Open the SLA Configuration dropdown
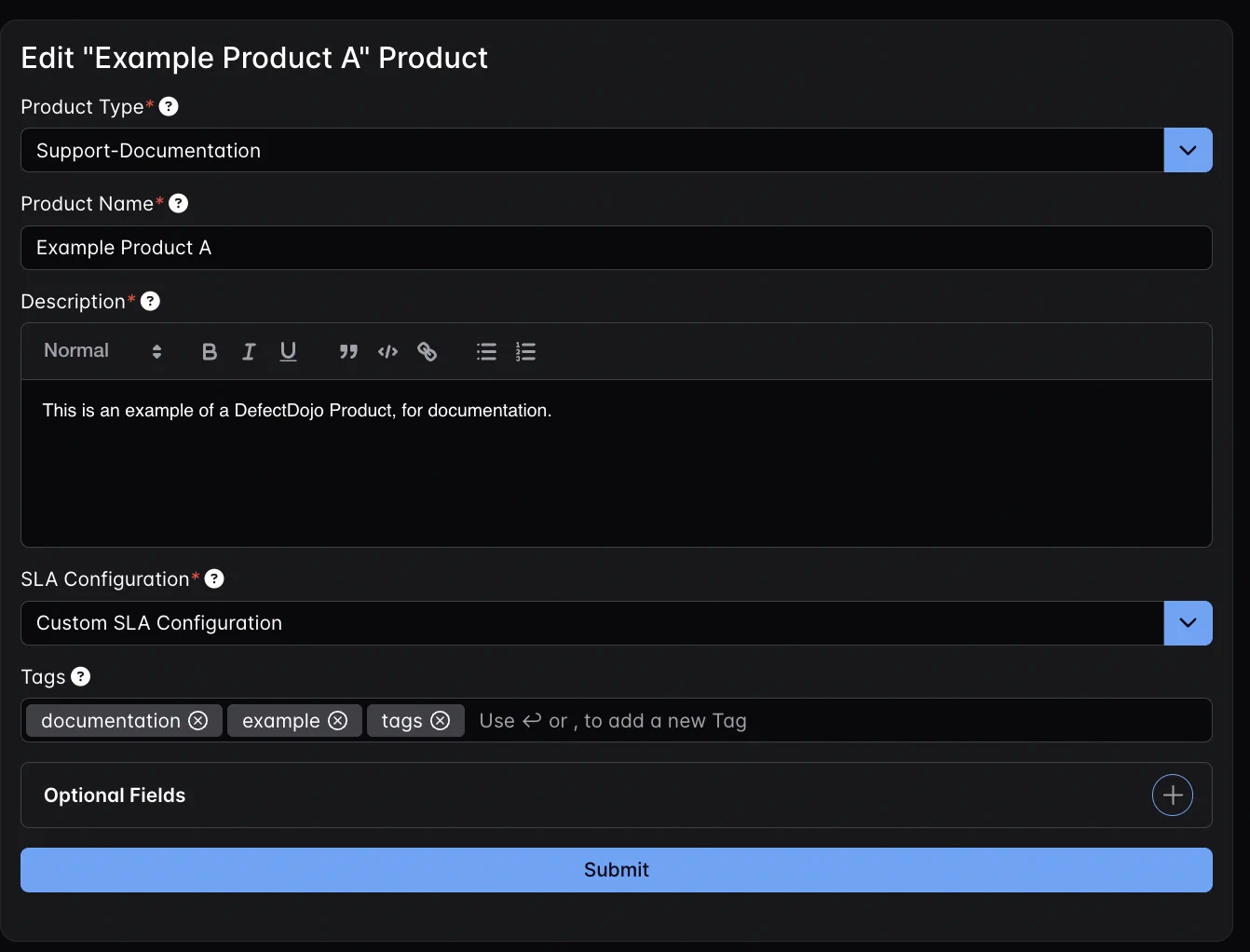This screenshot has width=1250, height=952. tap(1188, 623)
